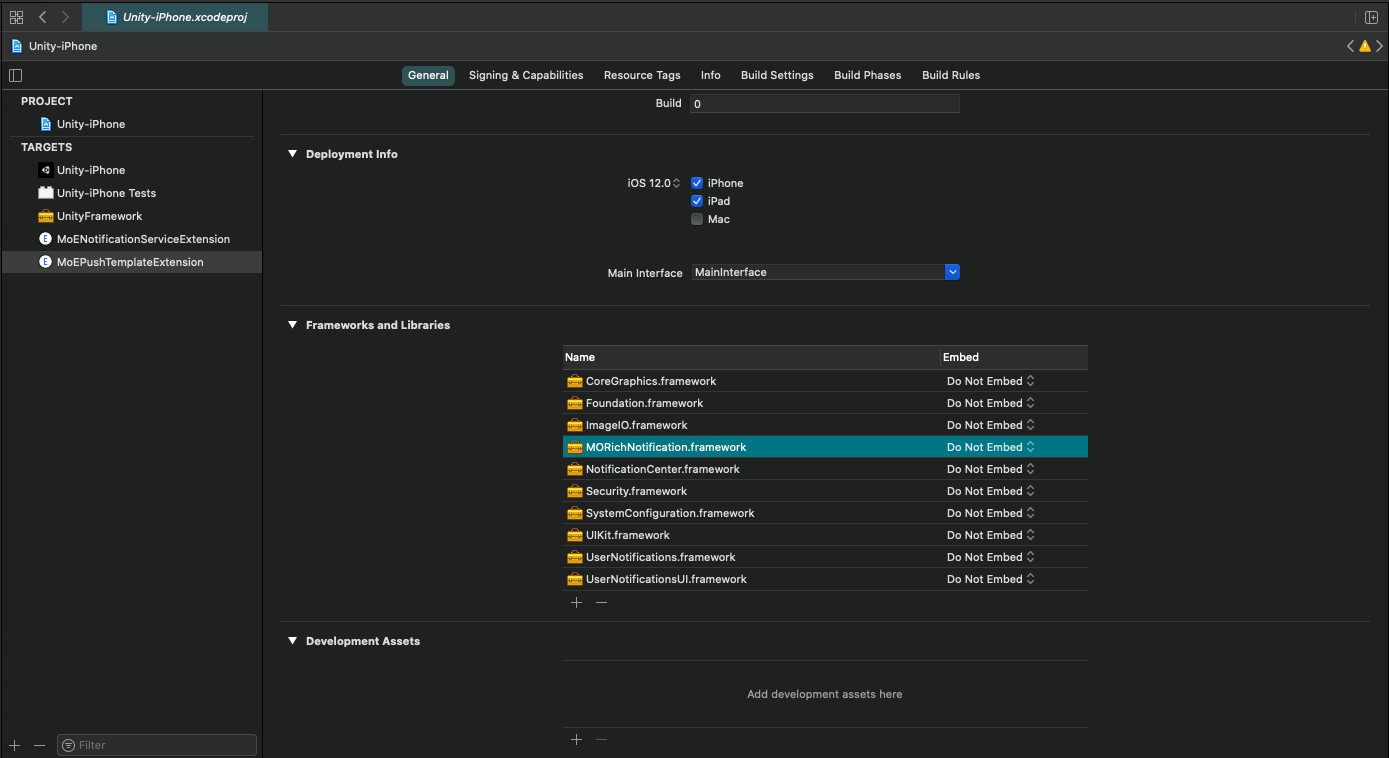Sort frameworks by Name column header
The height and width of the screenshot is (758, 1389).
tap(751, 357)
